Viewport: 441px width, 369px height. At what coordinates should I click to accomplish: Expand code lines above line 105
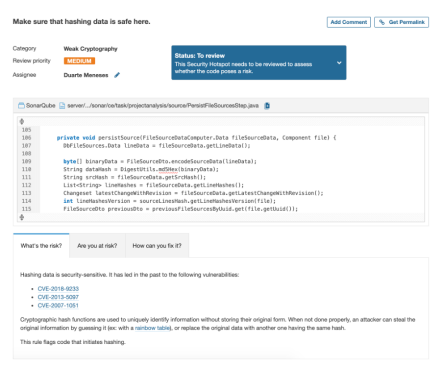[22, 121]
